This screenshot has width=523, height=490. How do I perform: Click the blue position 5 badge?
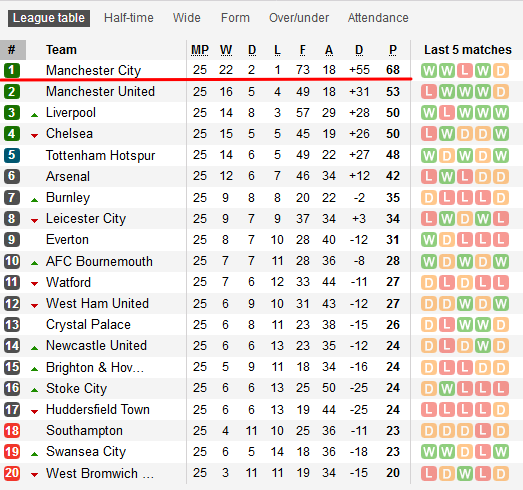tap(12, 155)
